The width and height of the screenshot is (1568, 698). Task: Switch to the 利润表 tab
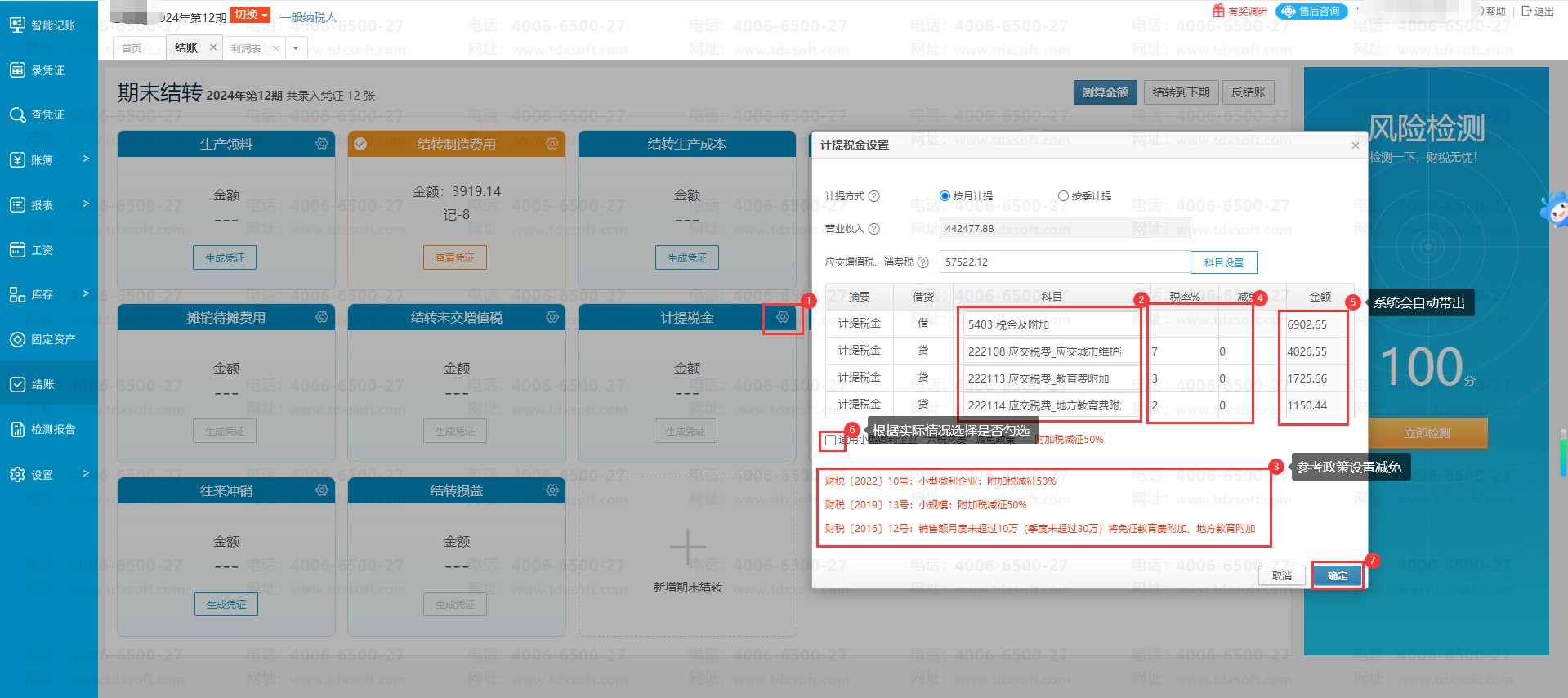pos(246,48)
